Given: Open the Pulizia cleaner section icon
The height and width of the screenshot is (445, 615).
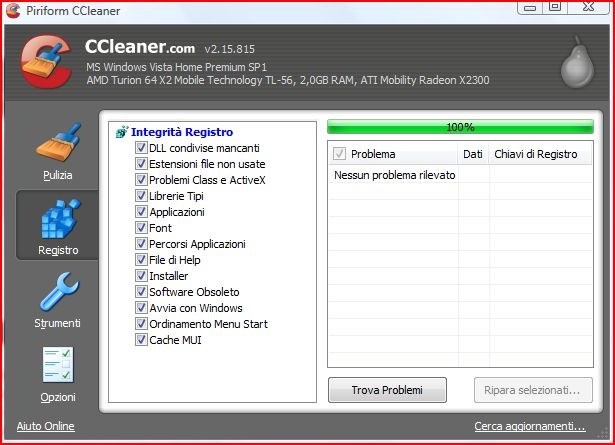Looking at the screenshot, I should pos(59,142).
